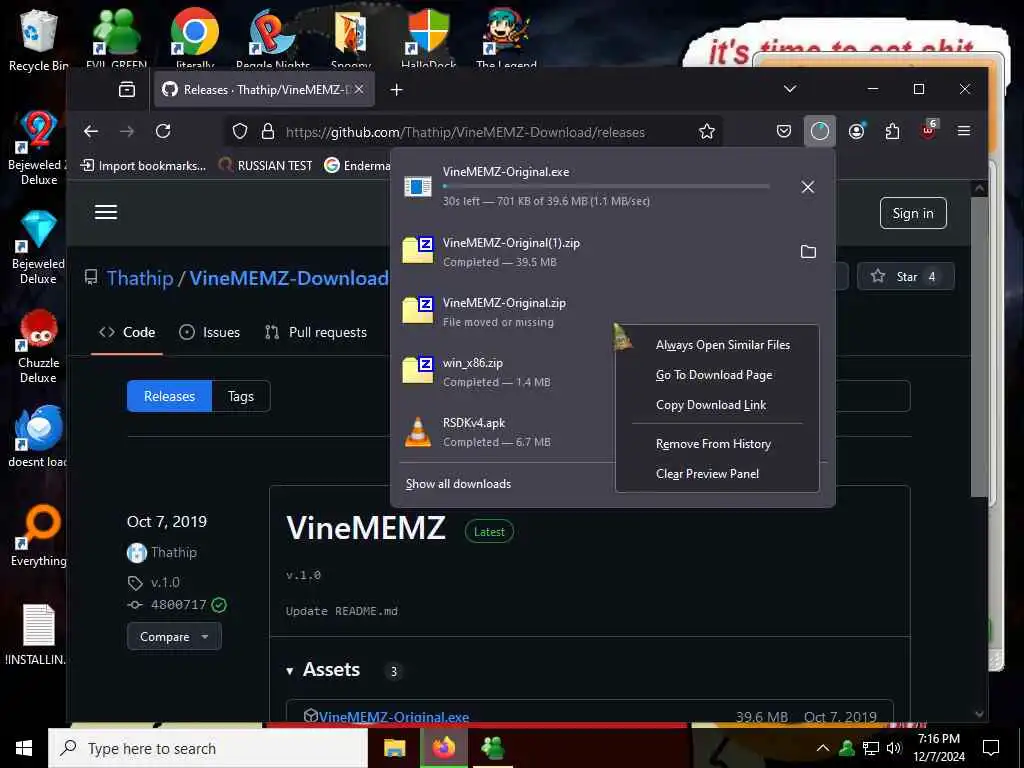Open Everything desktop shortcut
The image size is (1024, 768).
pyautogui.click(x=38, y=536)
